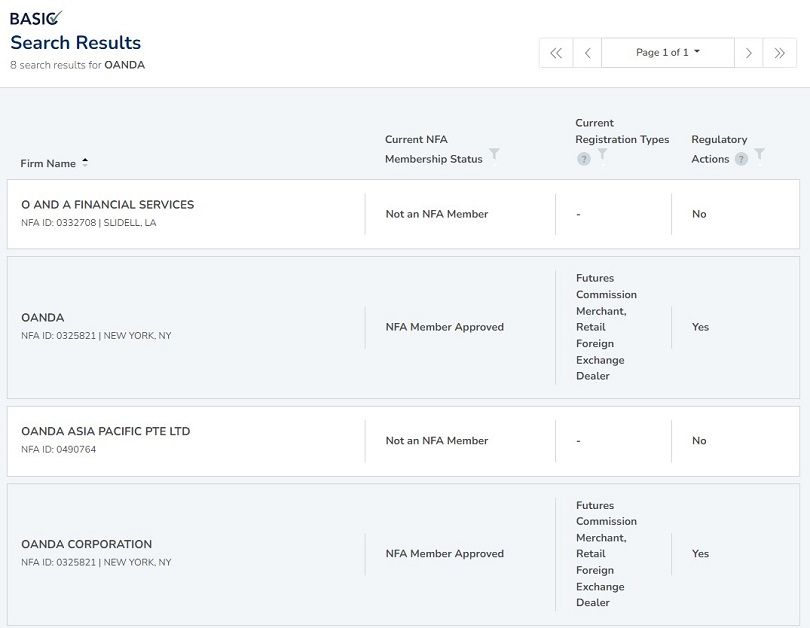
Task: Open OANDA firm result
Action: point(43,318)
